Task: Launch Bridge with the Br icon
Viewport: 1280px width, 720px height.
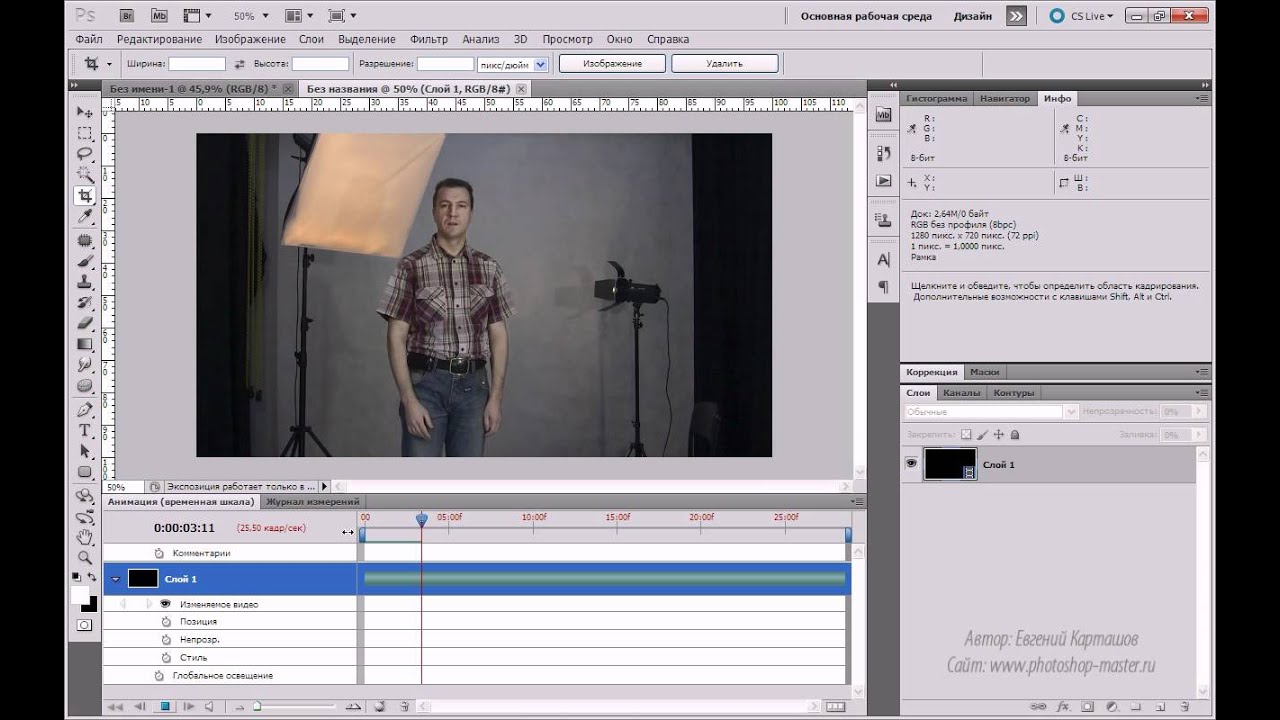Action: coord(128,16)
